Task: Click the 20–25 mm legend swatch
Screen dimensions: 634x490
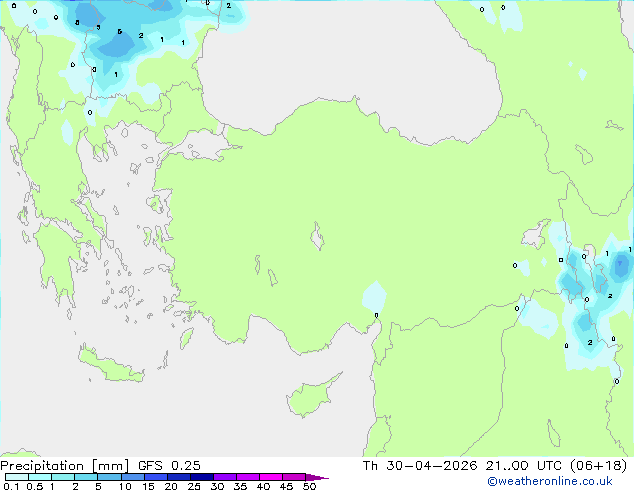Action: coord(179,477)
